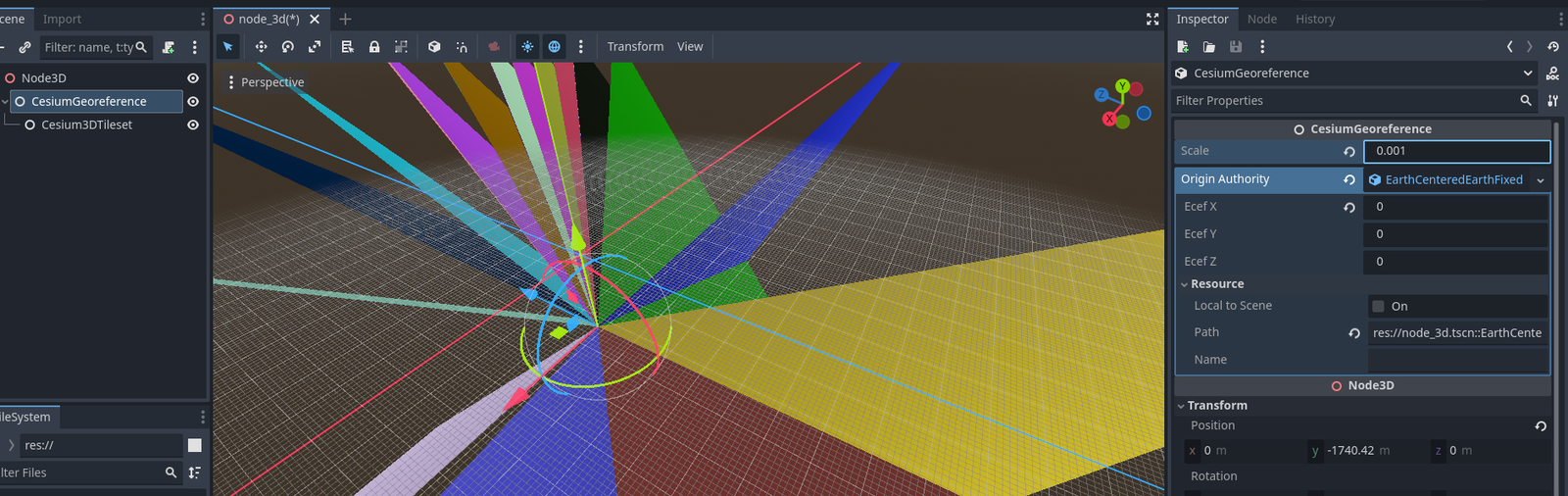
Task: Enable Local to Scene checkbox
Action: pyautogui.click(x=1379, y=307)
